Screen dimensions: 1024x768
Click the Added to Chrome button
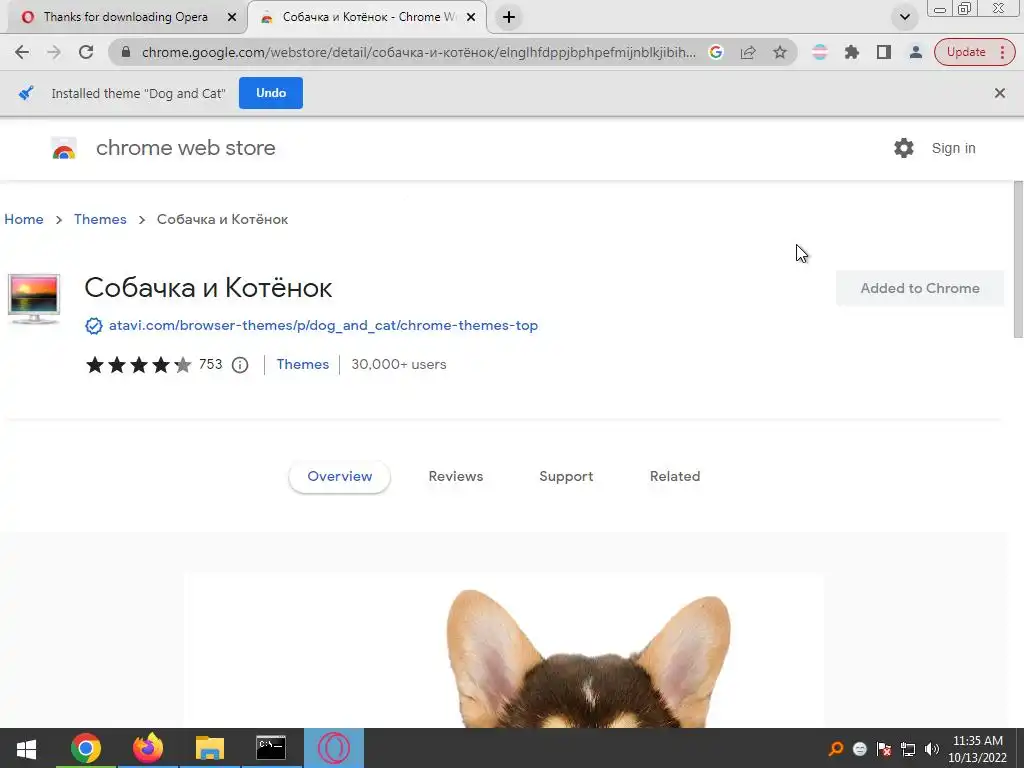920,288
